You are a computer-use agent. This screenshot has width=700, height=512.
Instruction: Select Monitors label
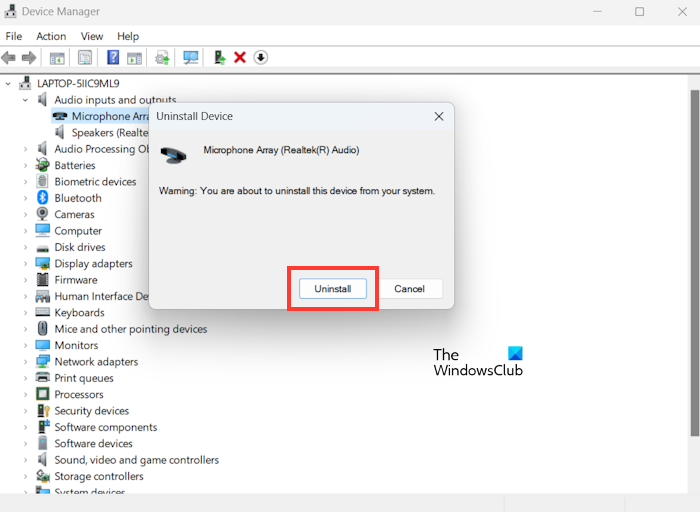tap(76, 345)
